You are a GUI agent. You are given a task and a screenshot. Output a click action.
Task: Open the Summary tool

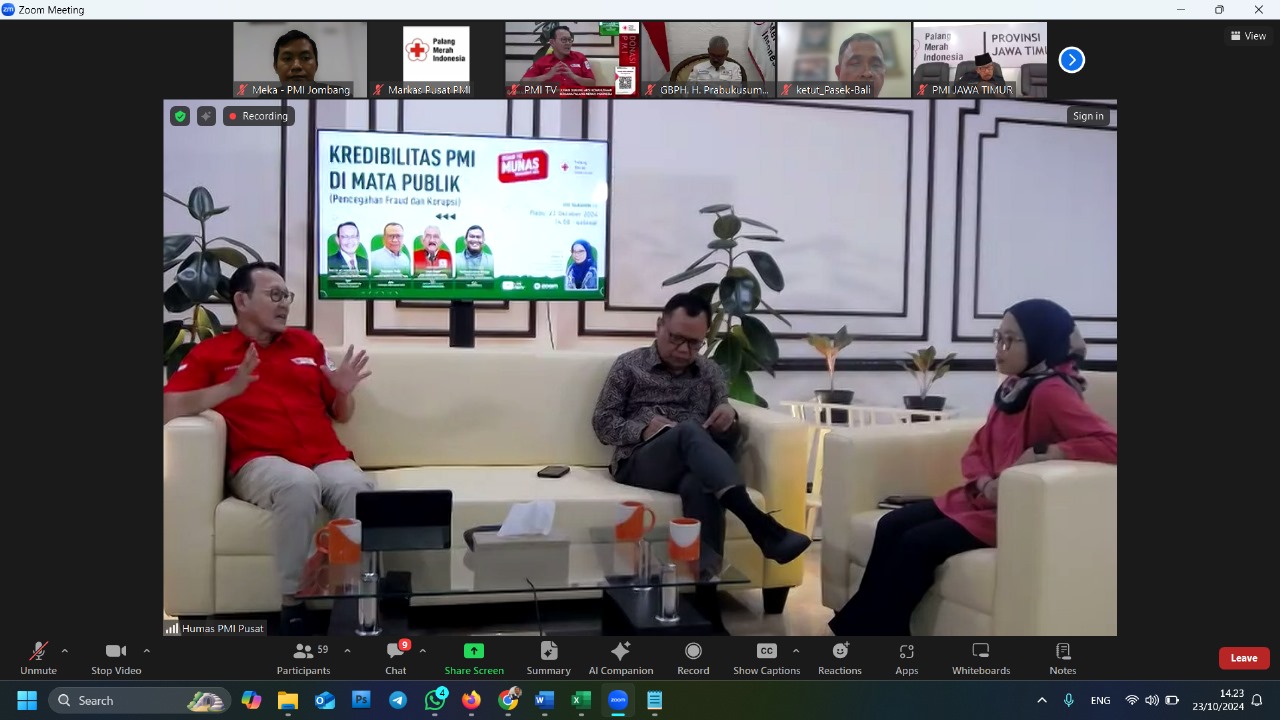548,658
